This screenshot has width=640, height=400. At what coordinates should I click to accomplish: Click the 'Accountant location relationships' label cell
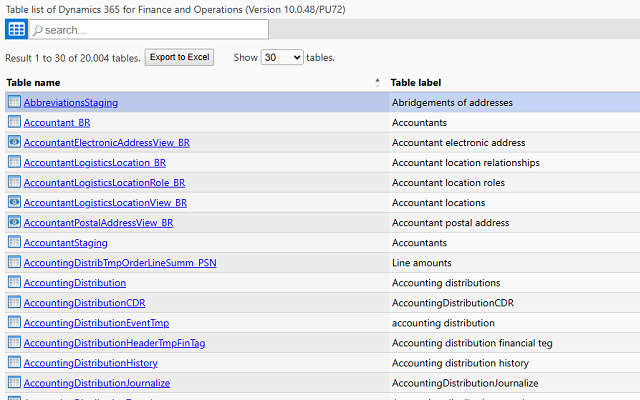[x=466, y=163]
